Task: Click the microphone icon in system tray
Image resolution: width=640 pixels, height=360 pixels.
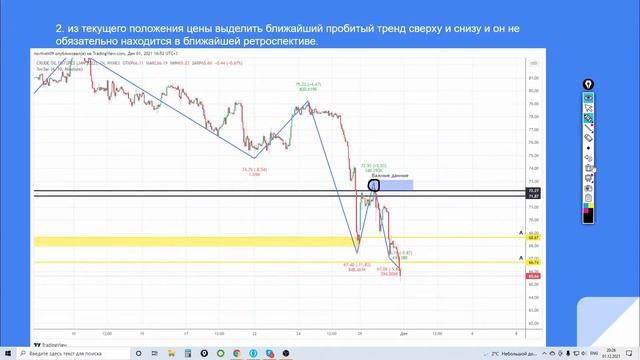Action: (568, 353)
